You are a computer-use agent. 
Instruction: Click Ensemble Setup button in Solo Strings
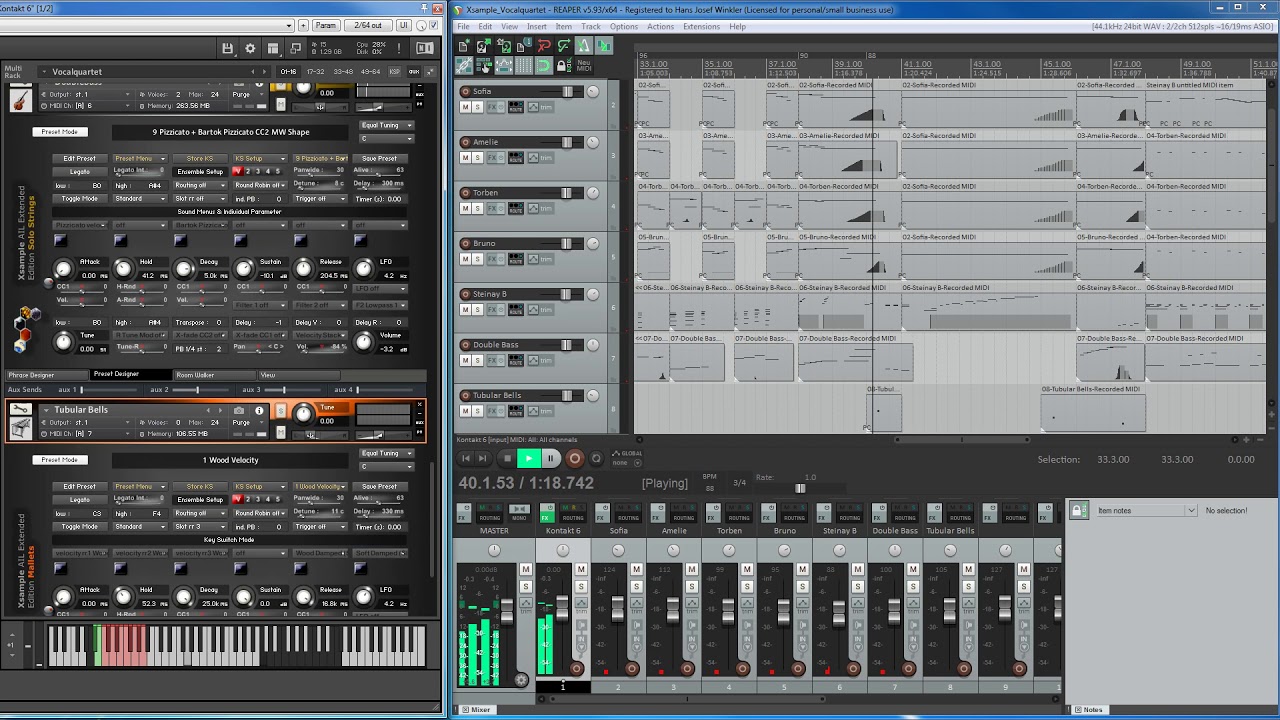(200, 171)
